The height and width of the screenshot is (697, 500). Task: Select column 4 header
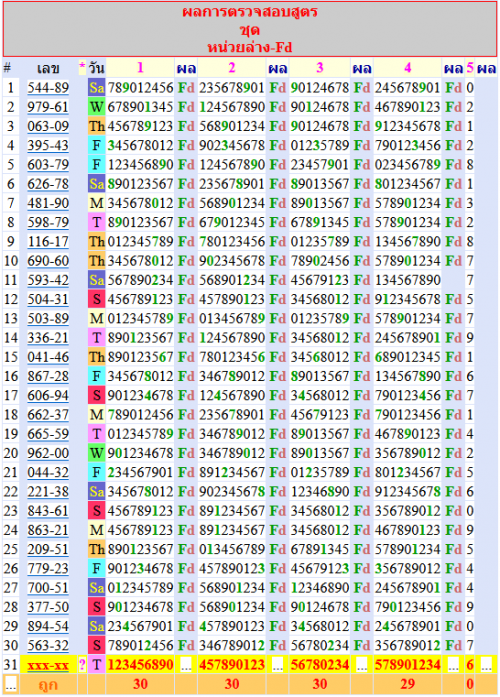[x=408, y=68]
